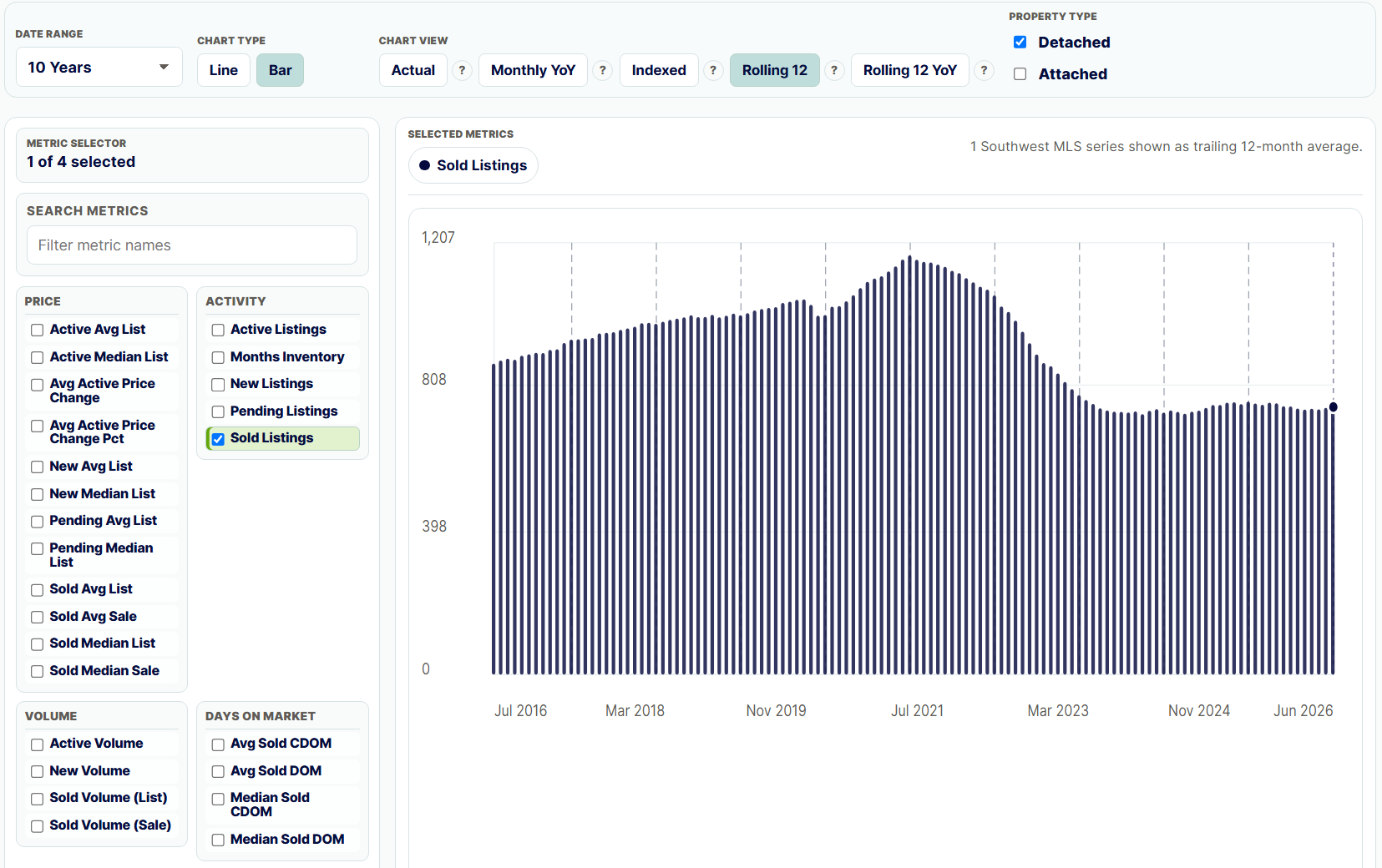Toggle the Sold Median List metric
This screenshot has height=868, width=1382.
click(x=38, y=644)
